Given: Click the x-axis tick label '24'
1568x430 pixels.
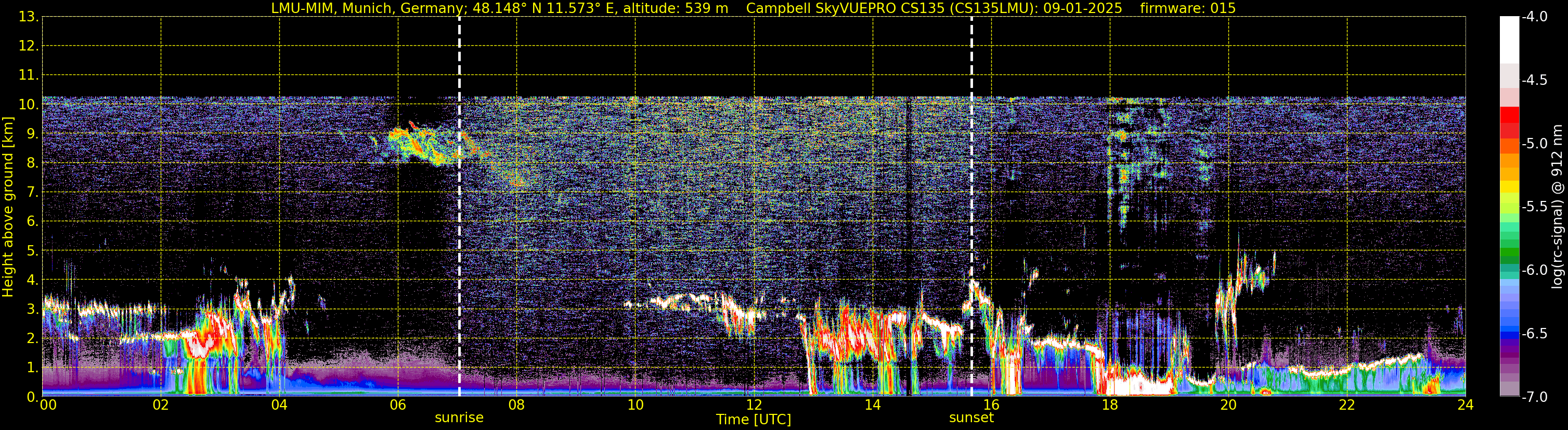Looking at the screenshot, I should click(x=1465, y=405).
